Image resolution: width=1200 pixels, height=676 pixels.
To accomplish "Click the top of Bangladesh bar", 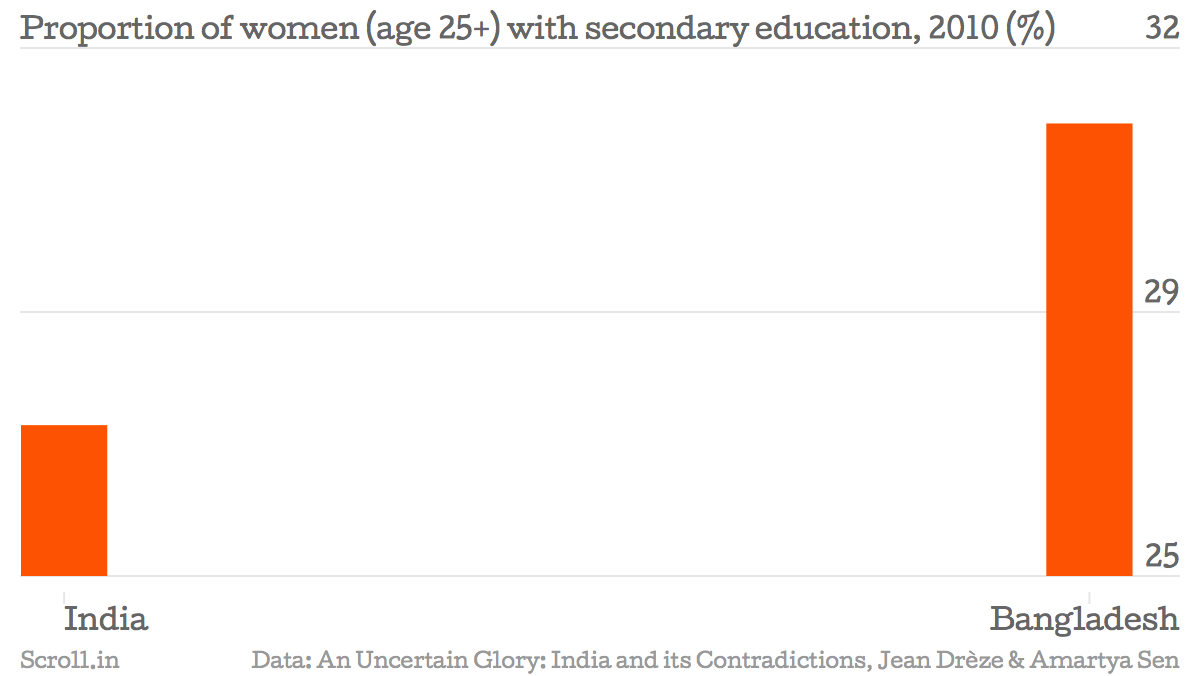I will 1089,125.
